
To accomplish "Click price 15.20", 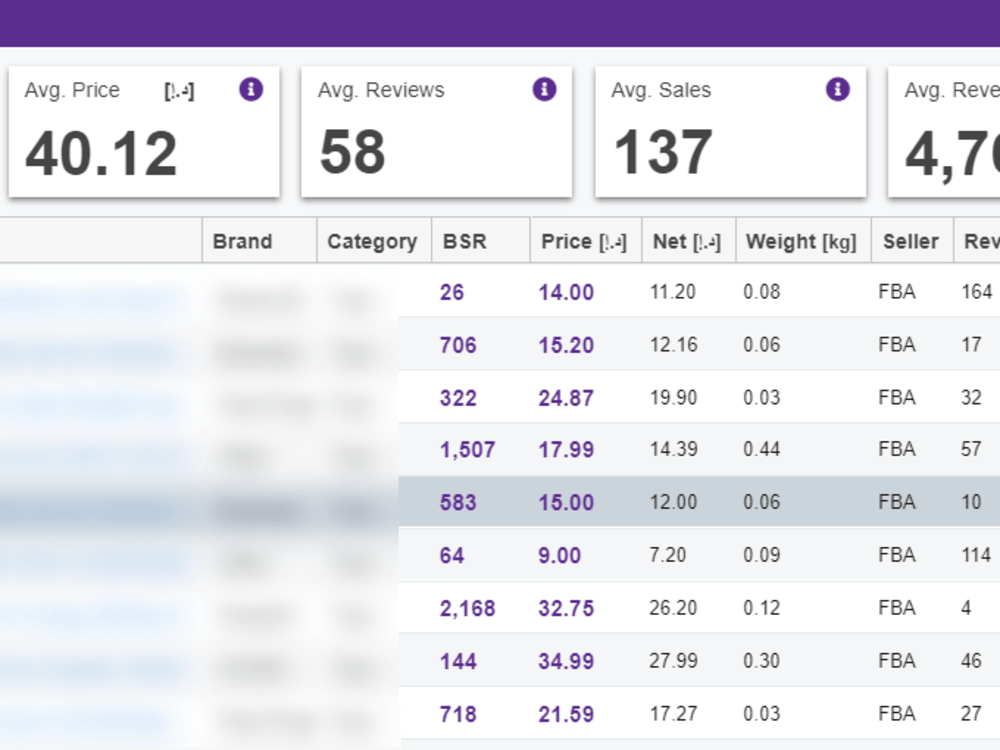I will (566, 345).
